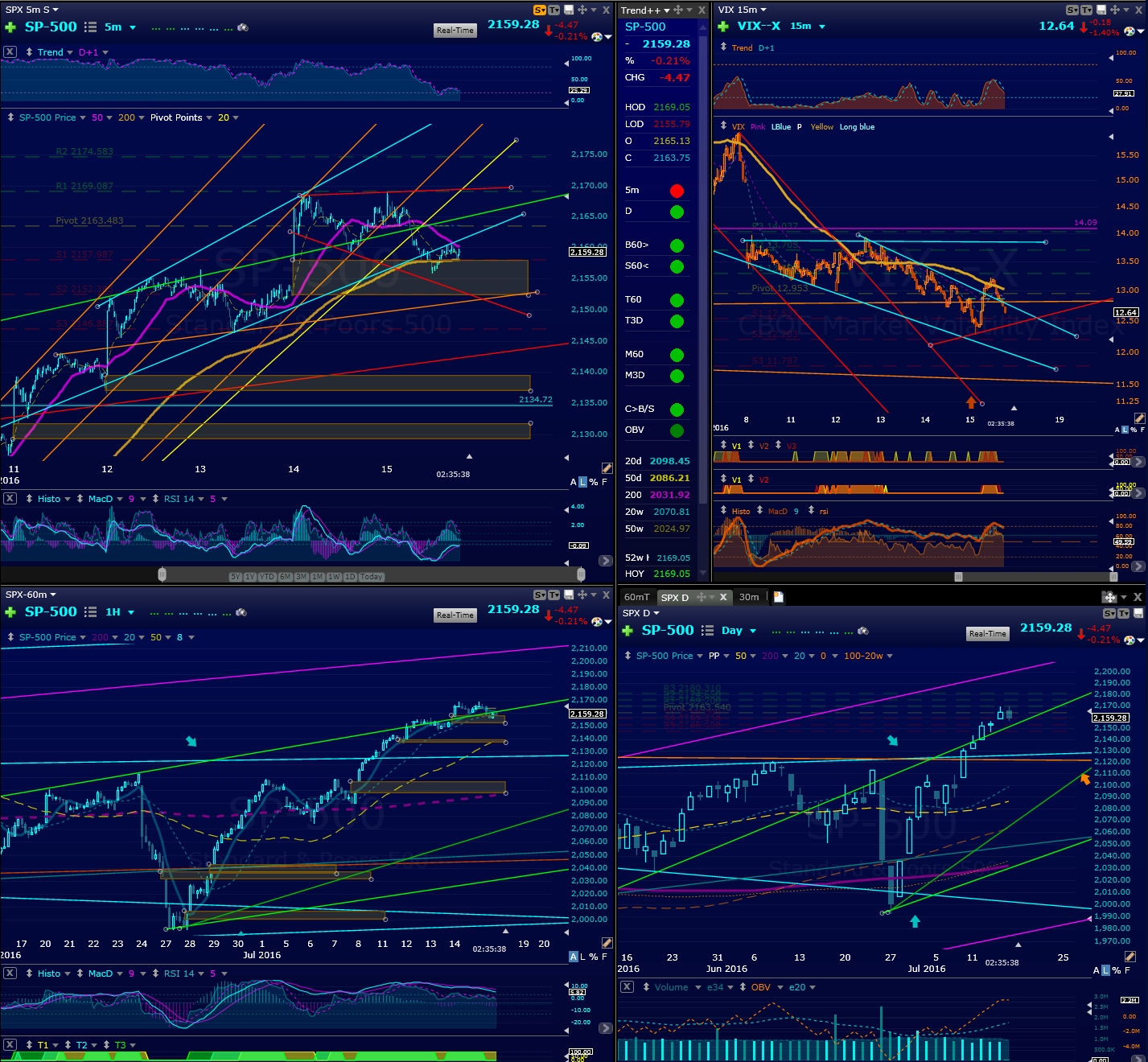Add a symbol with the green plus in SPX D chart
1148x1062 pixels.
627,631
